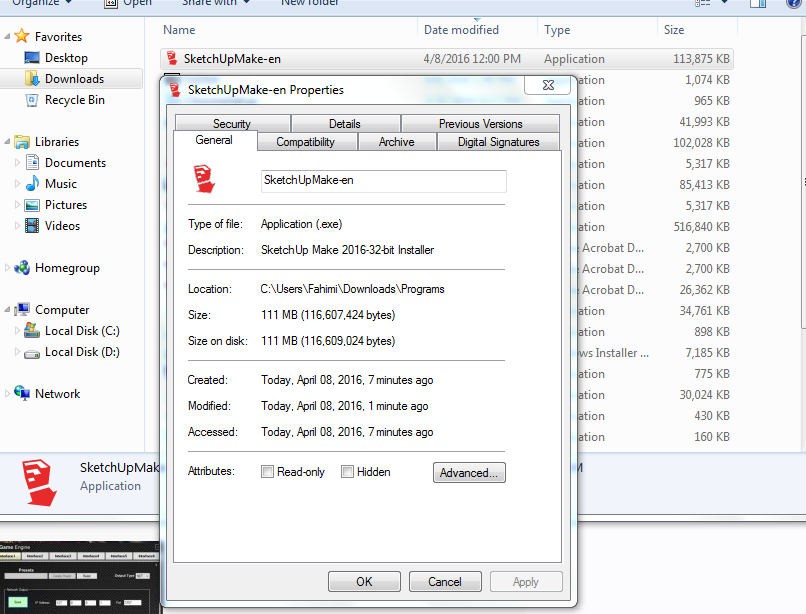
Task: Click the Explorer file list vertical scrollbar
Action: pos(803,180)
